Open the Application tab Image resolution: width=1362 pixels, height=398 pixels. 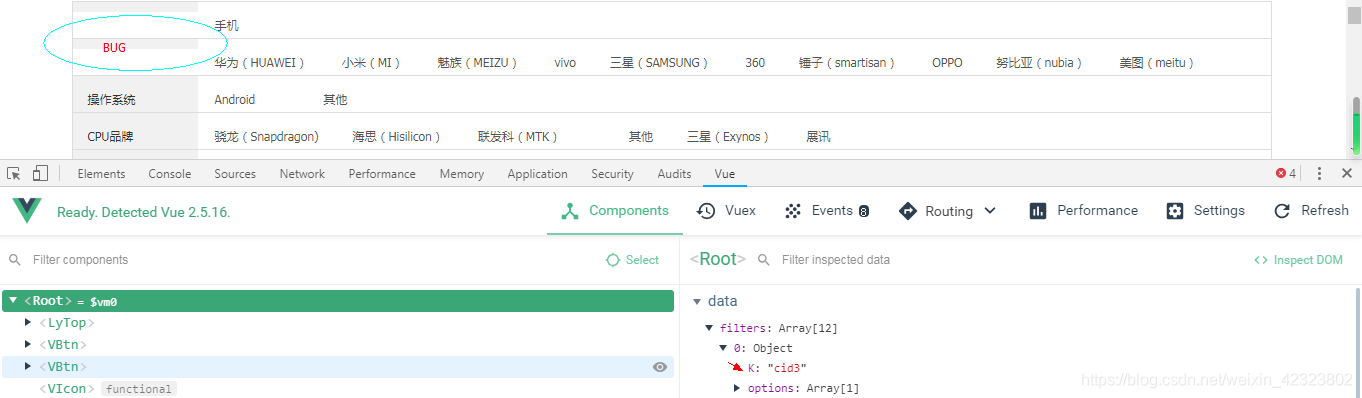coord(537,173)
